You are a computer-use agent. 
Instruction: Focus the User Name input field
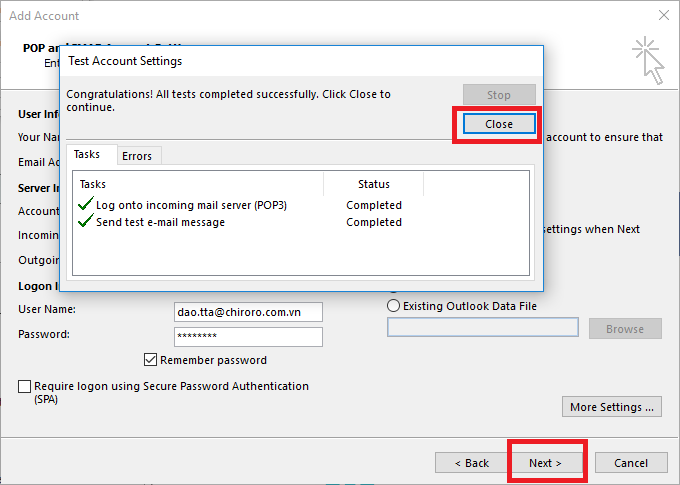pos(247,312)
